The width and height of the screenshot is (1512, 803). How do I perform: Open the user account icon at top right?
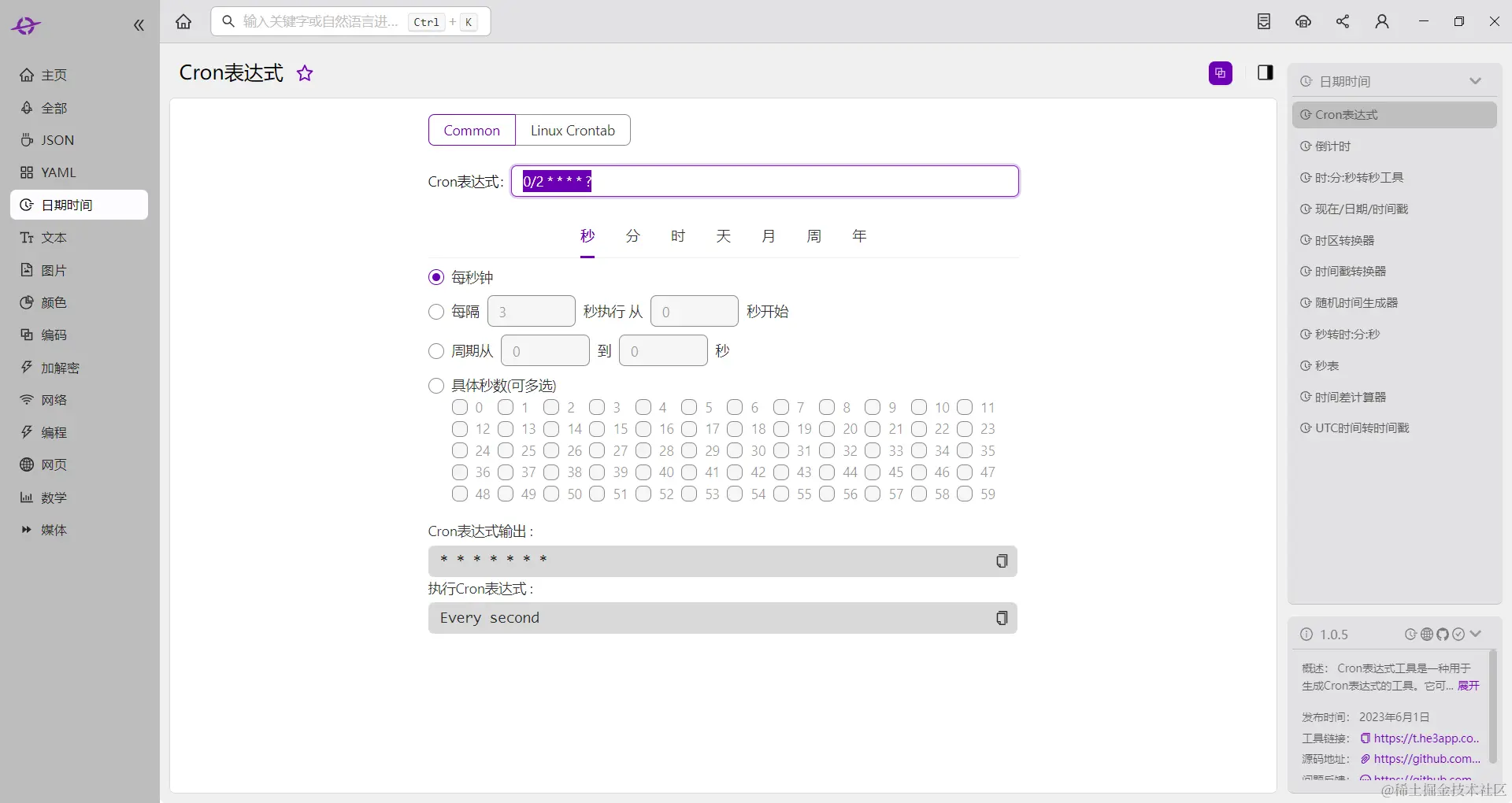click(1382, 21)
